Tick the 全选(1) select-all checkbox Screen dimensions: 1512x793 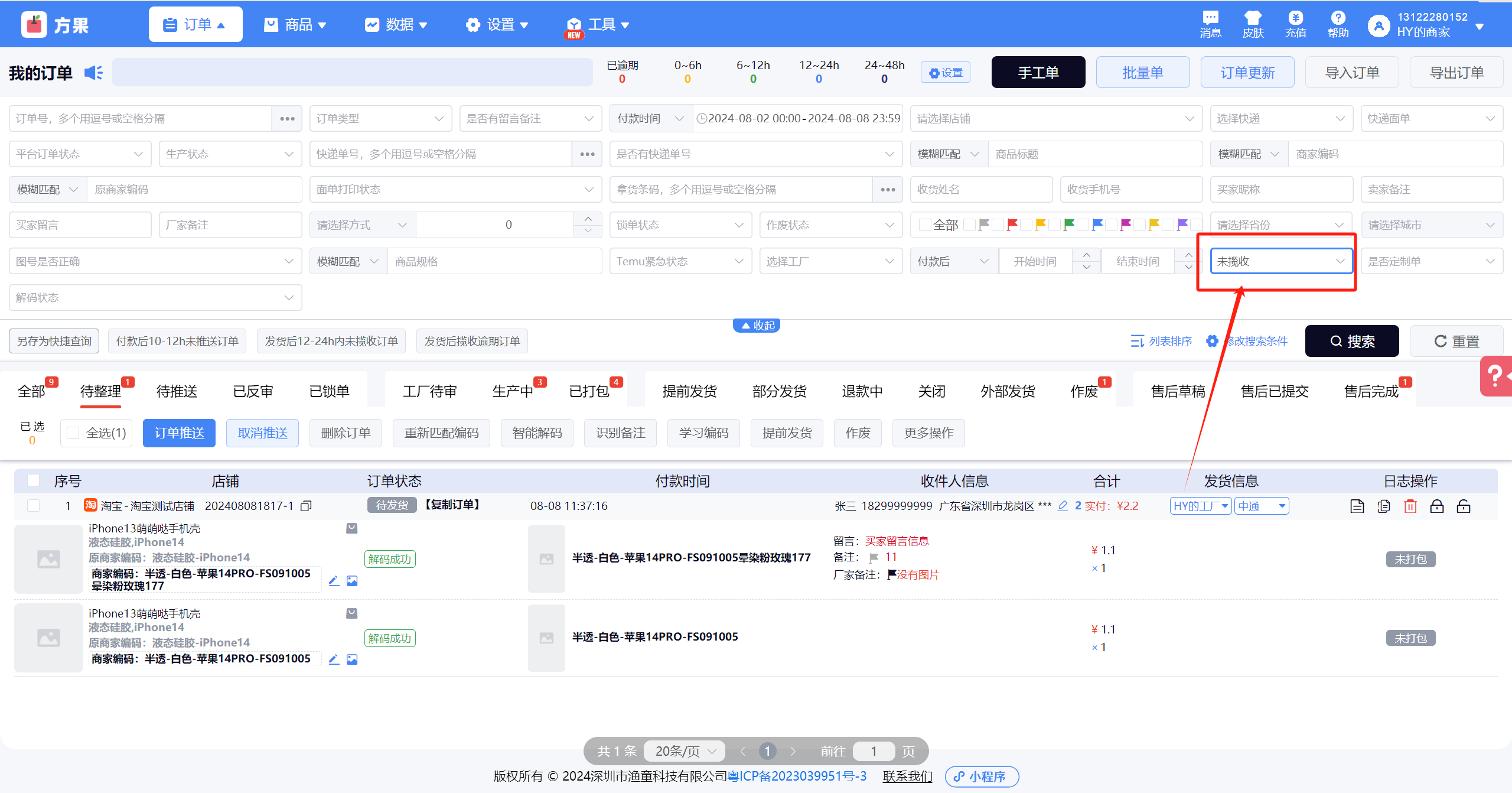click(73, 433)
